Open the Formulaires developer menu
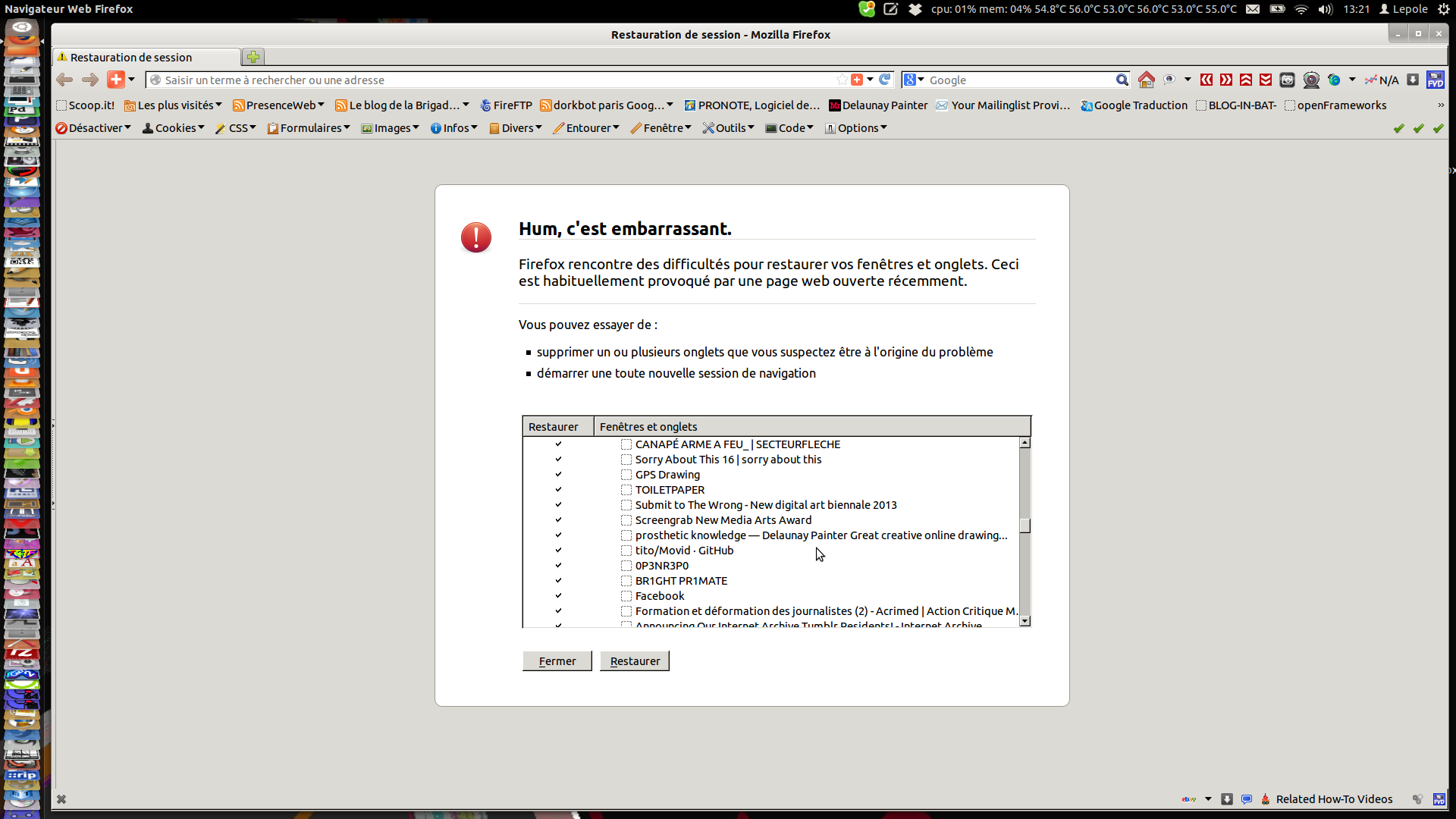This screenshot has width=1456, height=819. coord(309,128)
